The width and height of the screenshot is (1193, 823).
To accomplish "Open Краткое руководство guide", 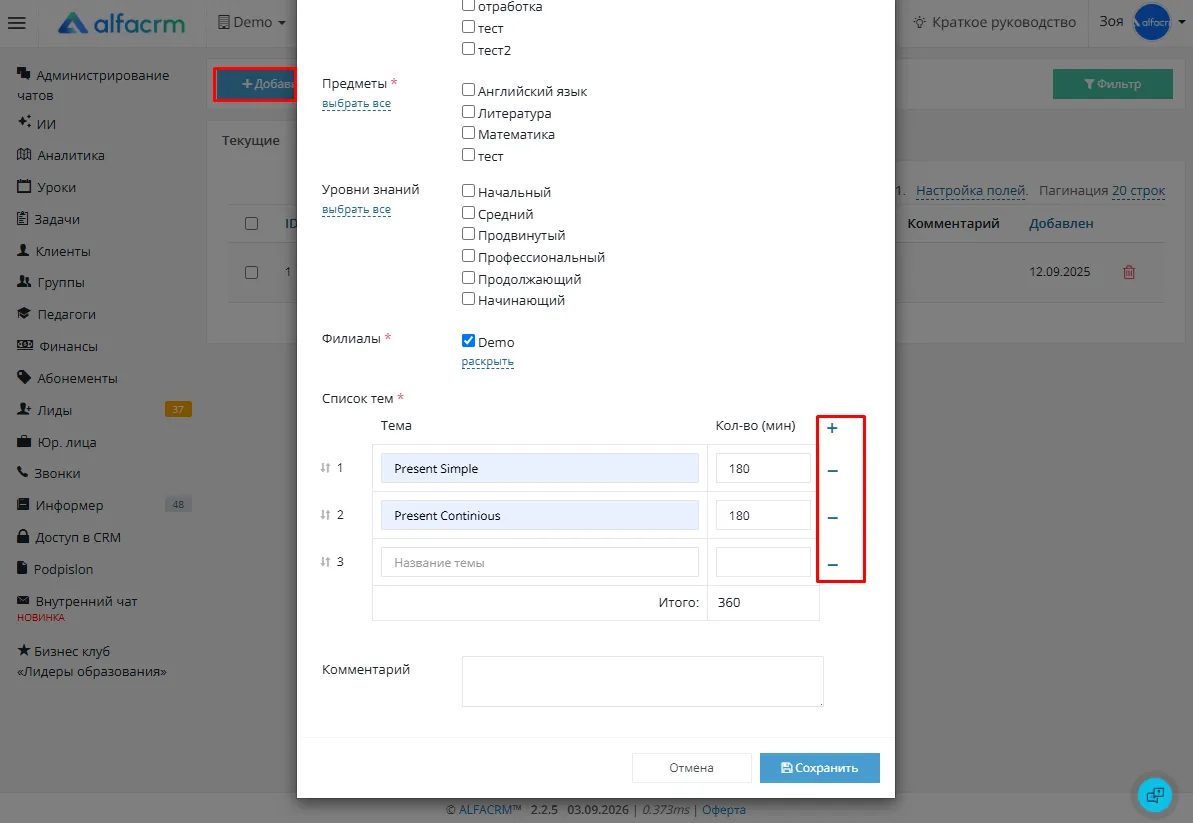I will (995, 23).
